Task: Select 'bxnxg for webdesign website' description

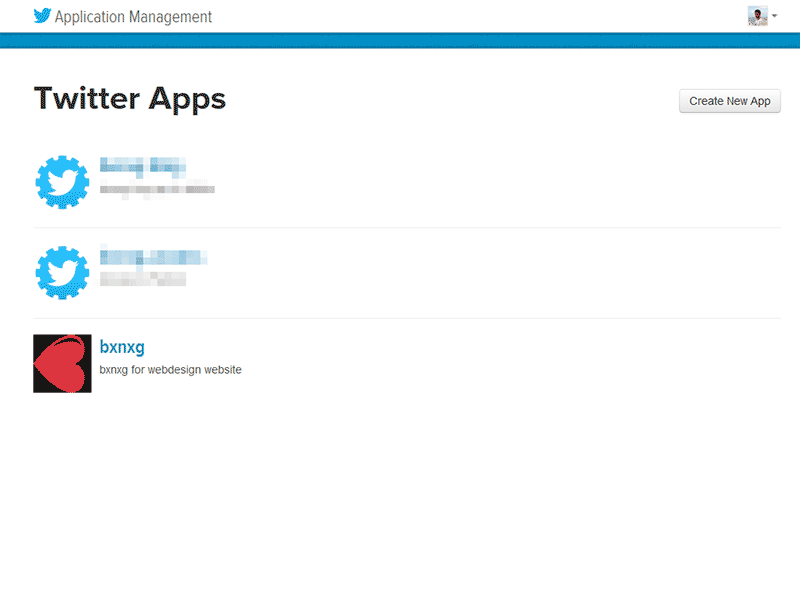Action: pos(170,369)
